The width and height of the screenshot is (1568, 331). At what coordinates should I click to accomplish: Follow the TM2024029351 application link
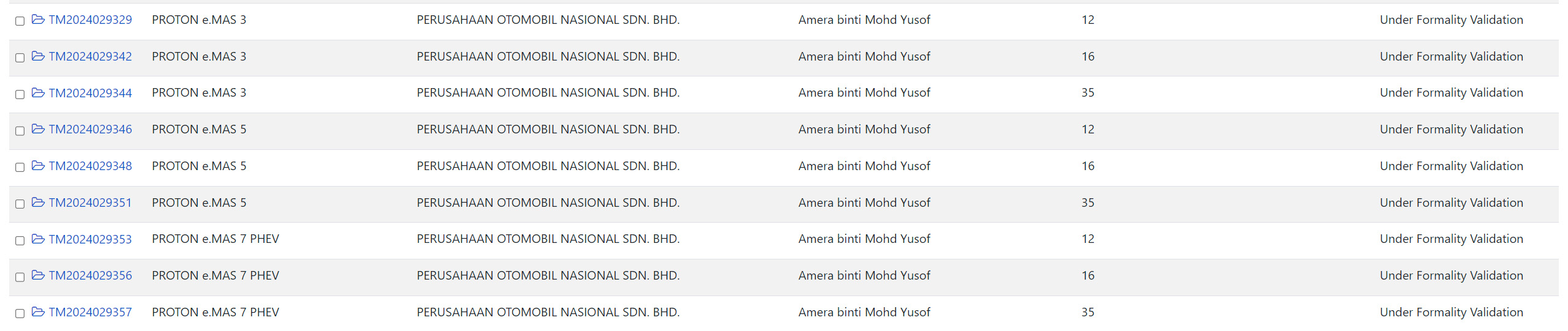pyautogui.click(x=90, y=203)
